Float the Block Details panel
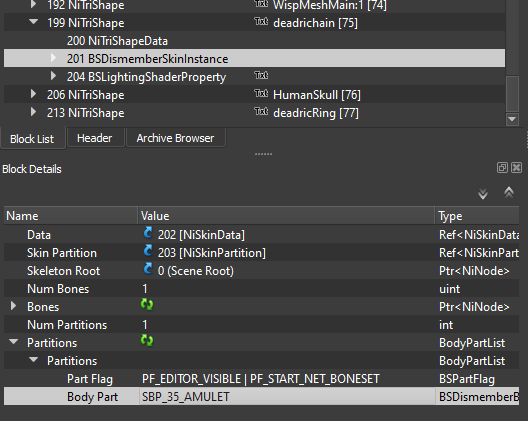 502,167
